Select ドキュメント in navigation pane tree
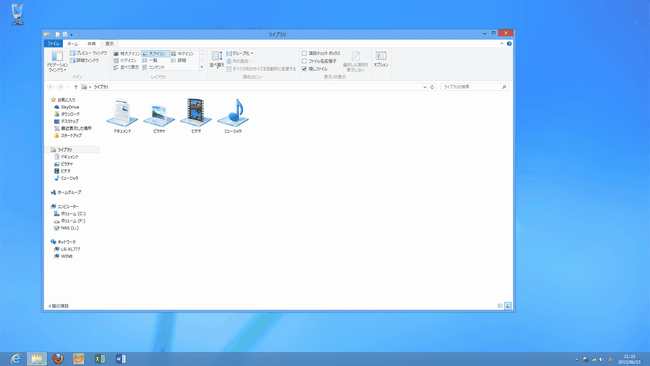The image size is (650, 366). coord(66,157)
